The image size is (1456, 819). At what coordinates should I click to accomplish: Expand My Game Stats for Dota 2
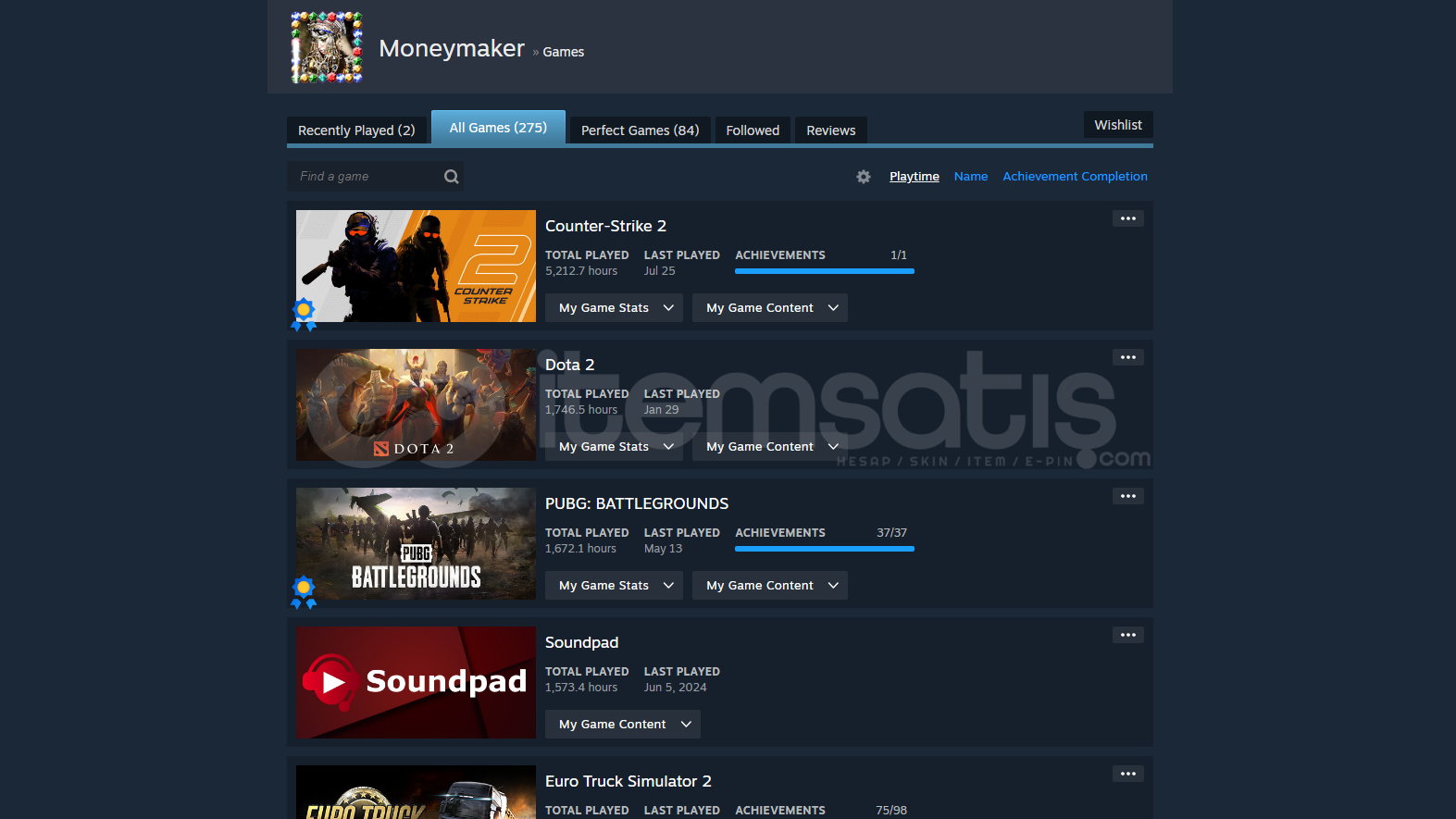pos(615,447)
